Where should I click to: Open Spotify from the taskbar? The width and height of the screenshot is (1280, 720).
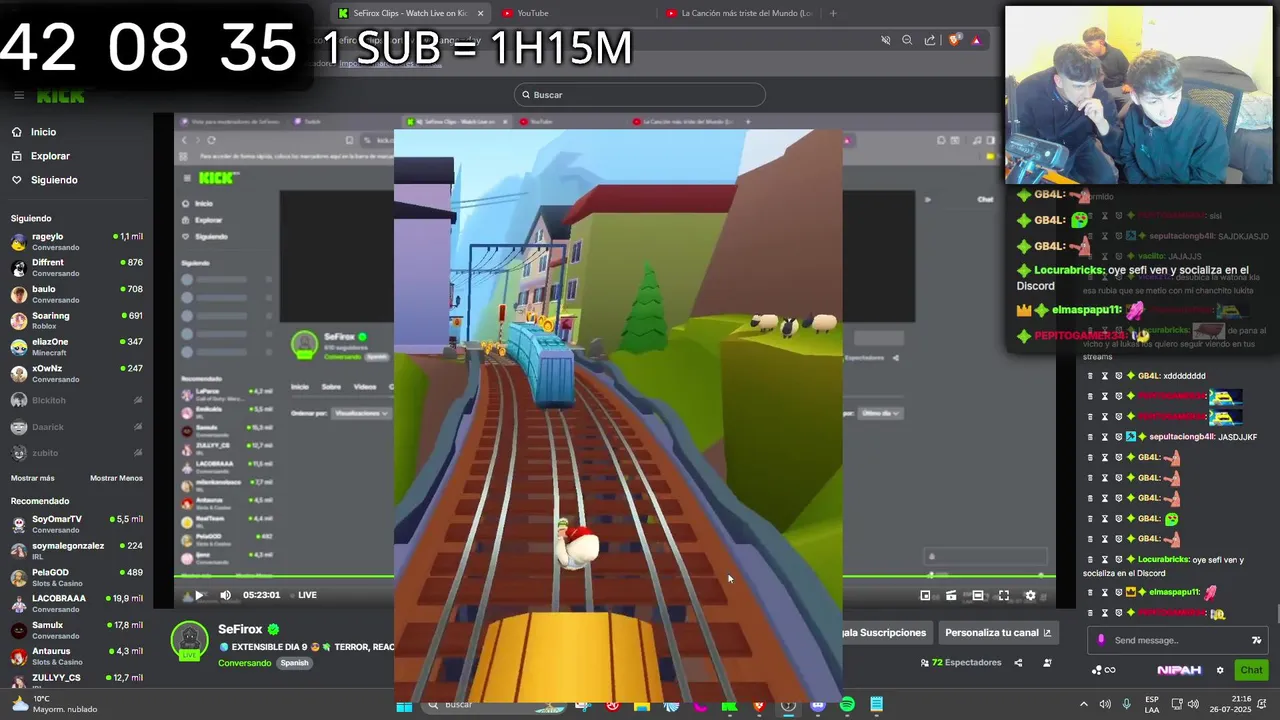tap(847, 705)
